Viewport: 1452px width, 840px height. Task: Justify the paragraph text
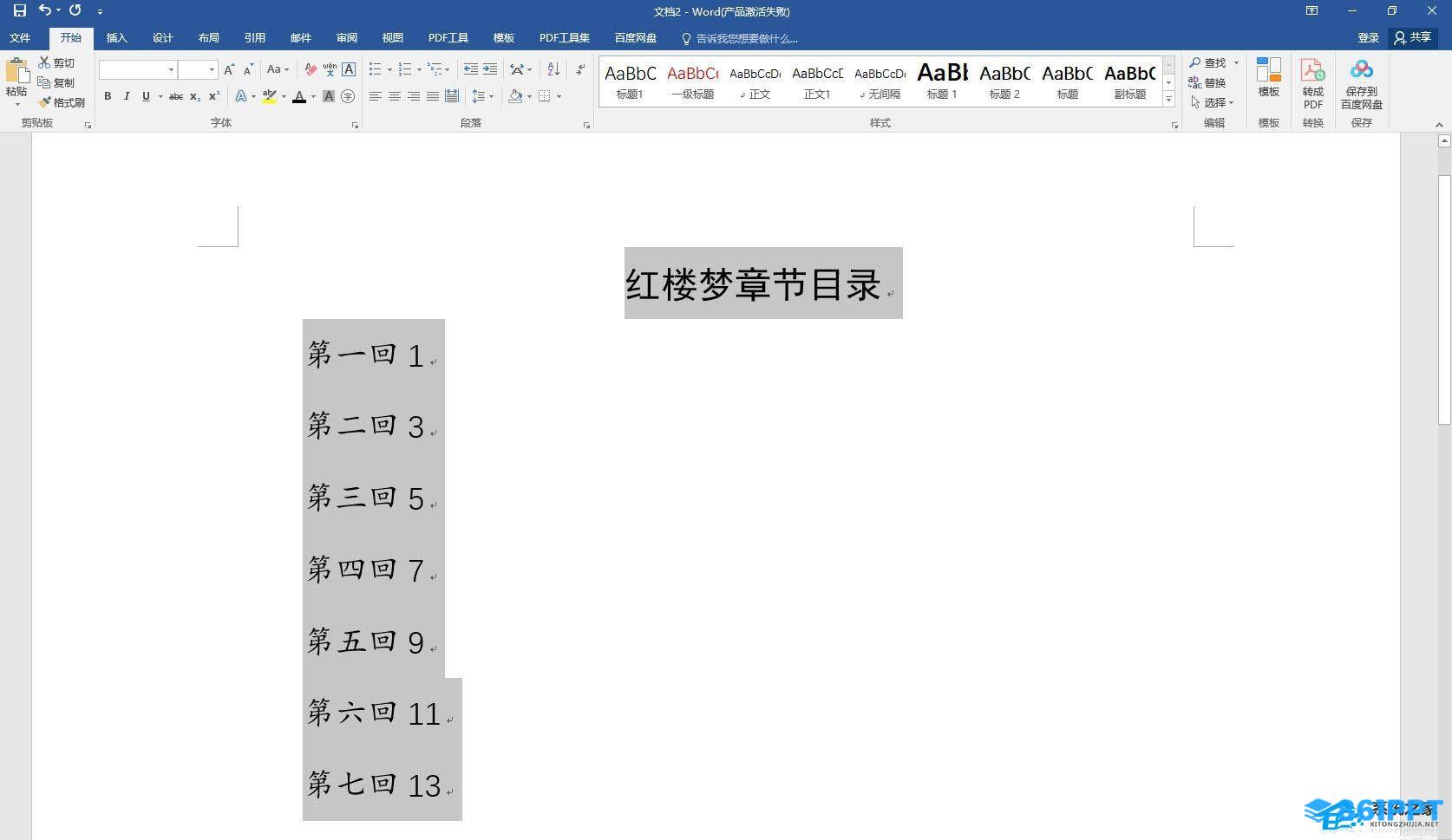pyautogui.click(x=433, y=96)
